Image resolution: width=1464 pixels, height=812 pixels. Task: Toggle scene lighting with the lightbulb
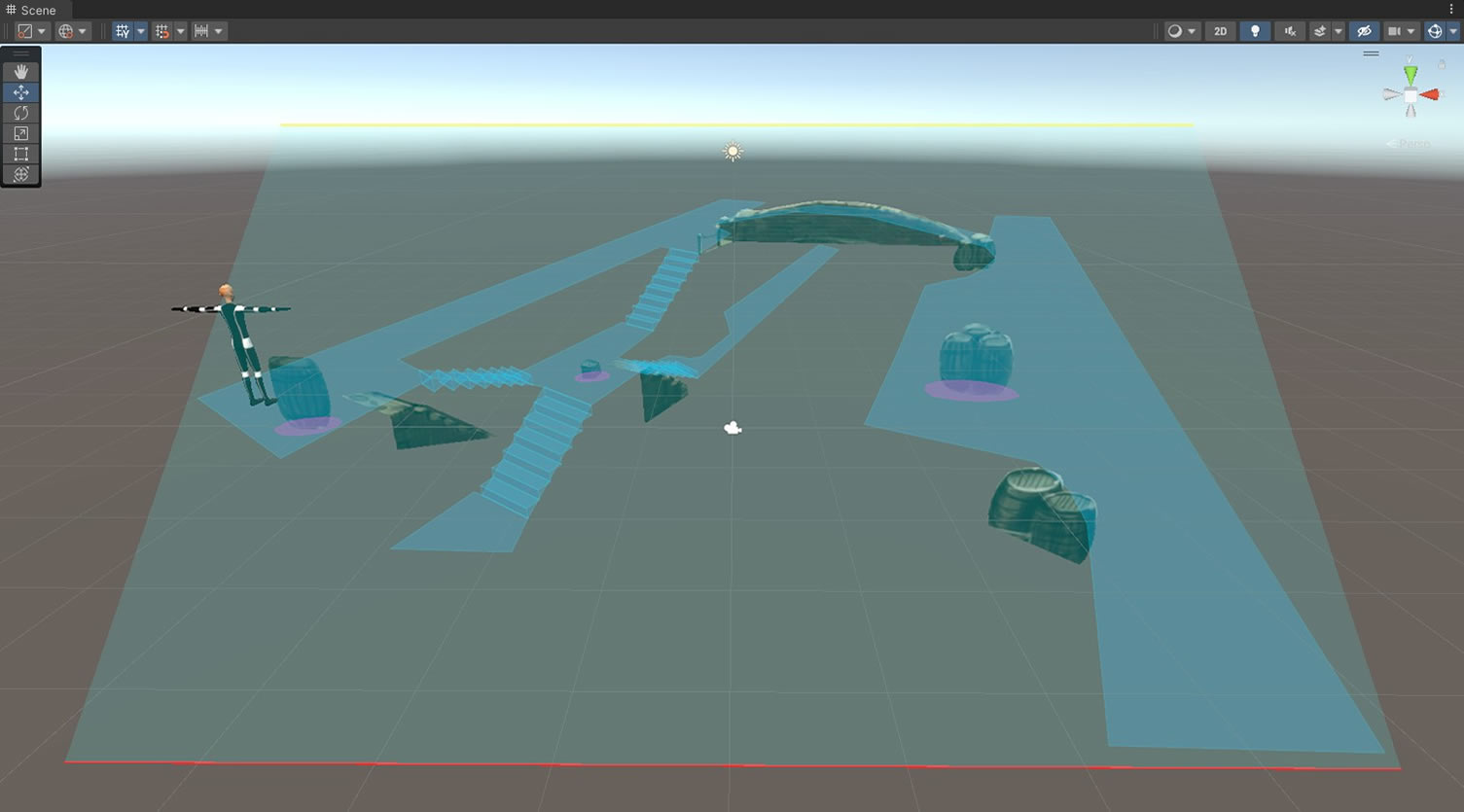pos(1255,31)
